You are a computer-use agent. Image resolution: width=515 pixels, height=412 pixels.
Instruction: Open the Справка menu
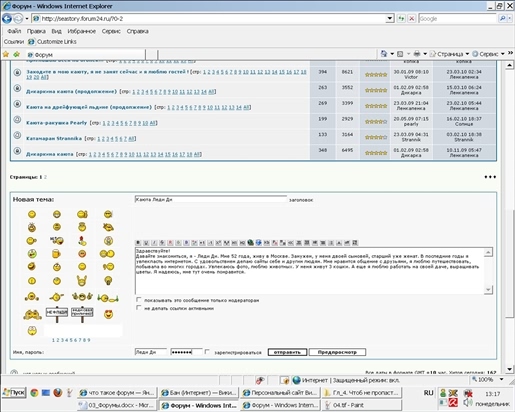click(137, 31)
